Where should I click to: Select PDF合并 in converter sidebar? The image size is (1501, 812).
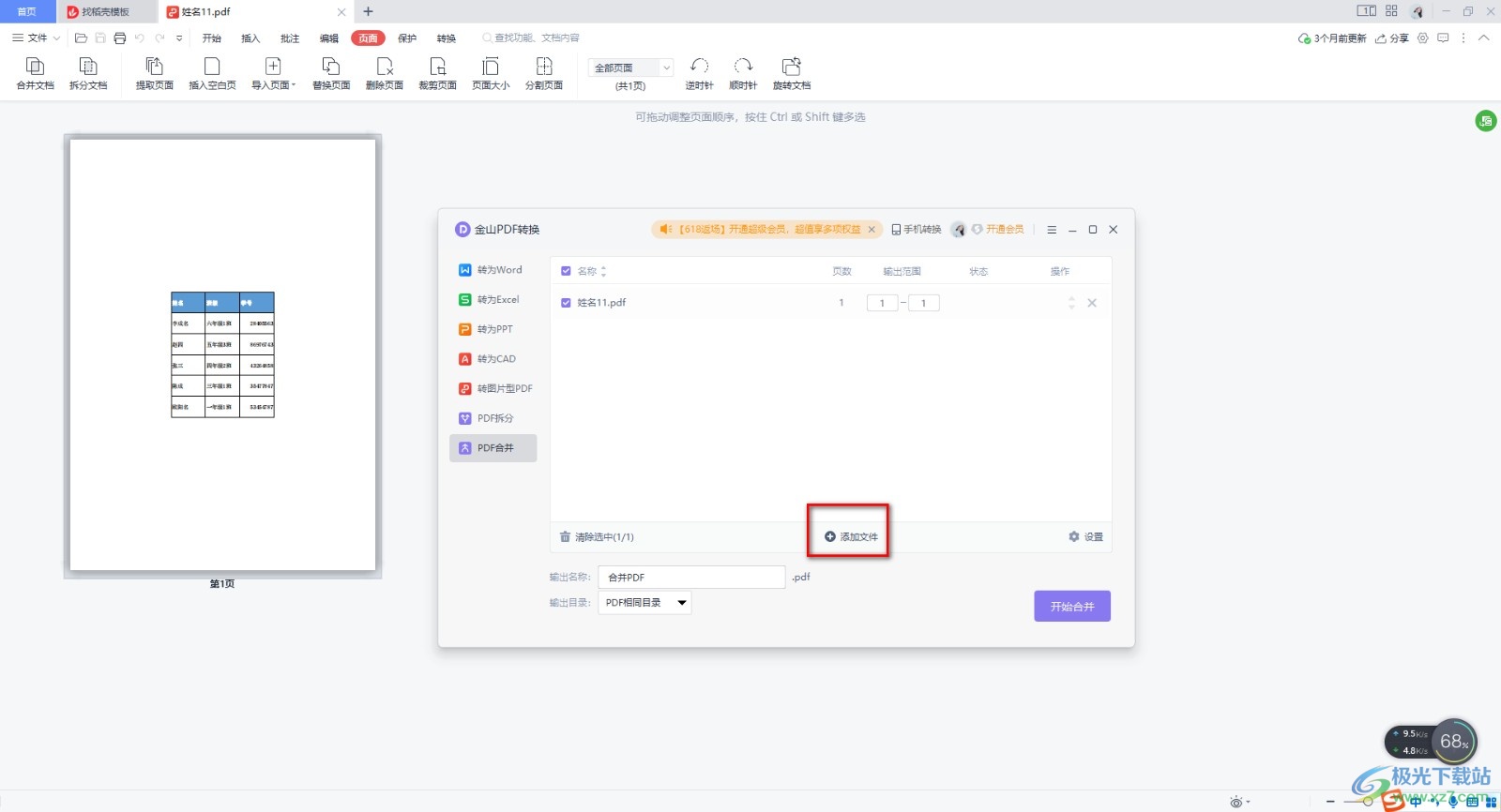(x=493, y=448)
